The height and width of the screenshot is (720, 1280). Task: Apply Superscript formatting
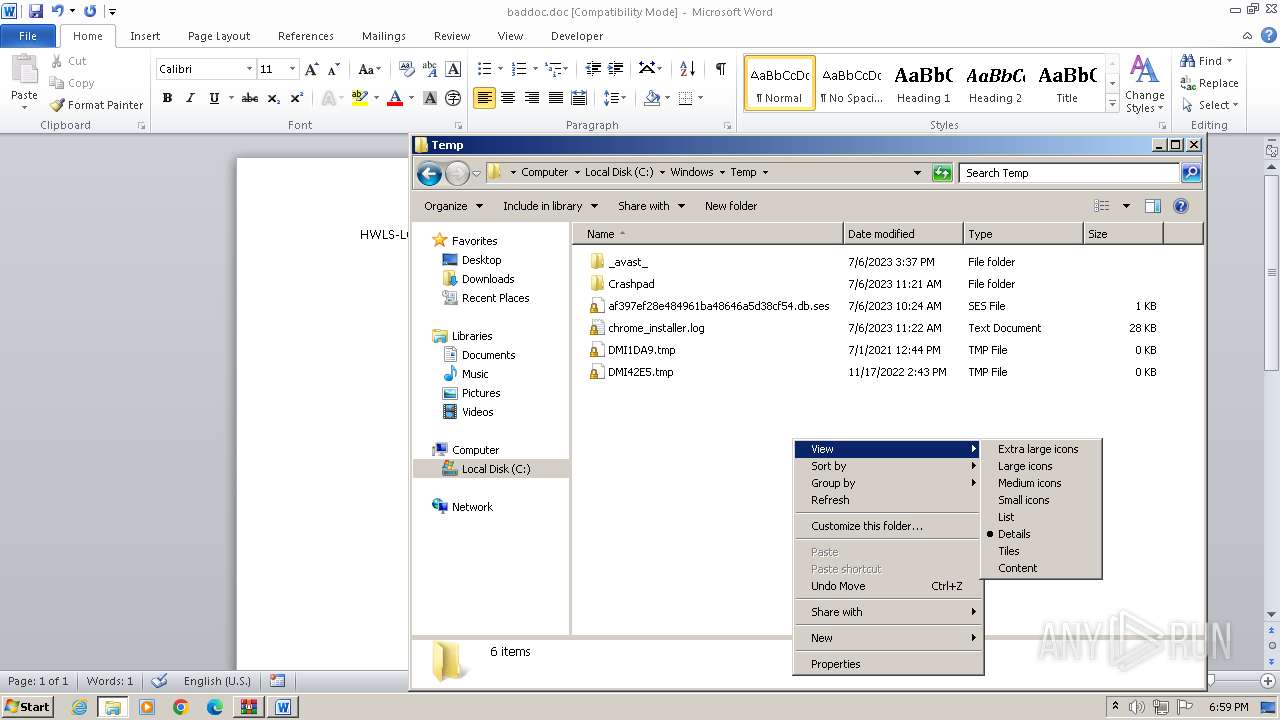click(x=297, y=98)
